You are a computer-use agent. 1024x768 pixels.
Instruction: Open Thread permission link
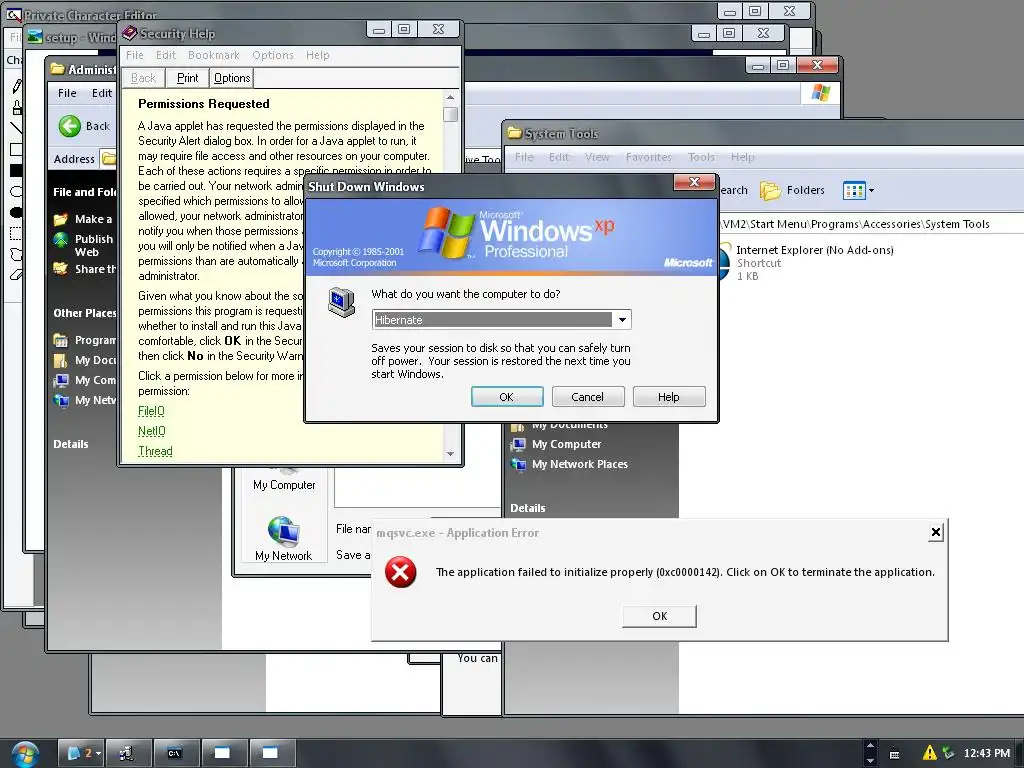[155, 451]
